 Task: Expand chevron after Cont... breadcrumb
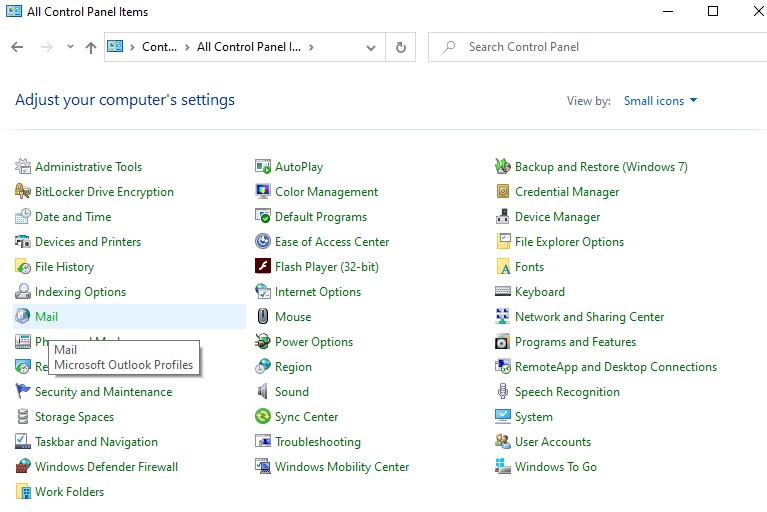[x=187, y=47]
